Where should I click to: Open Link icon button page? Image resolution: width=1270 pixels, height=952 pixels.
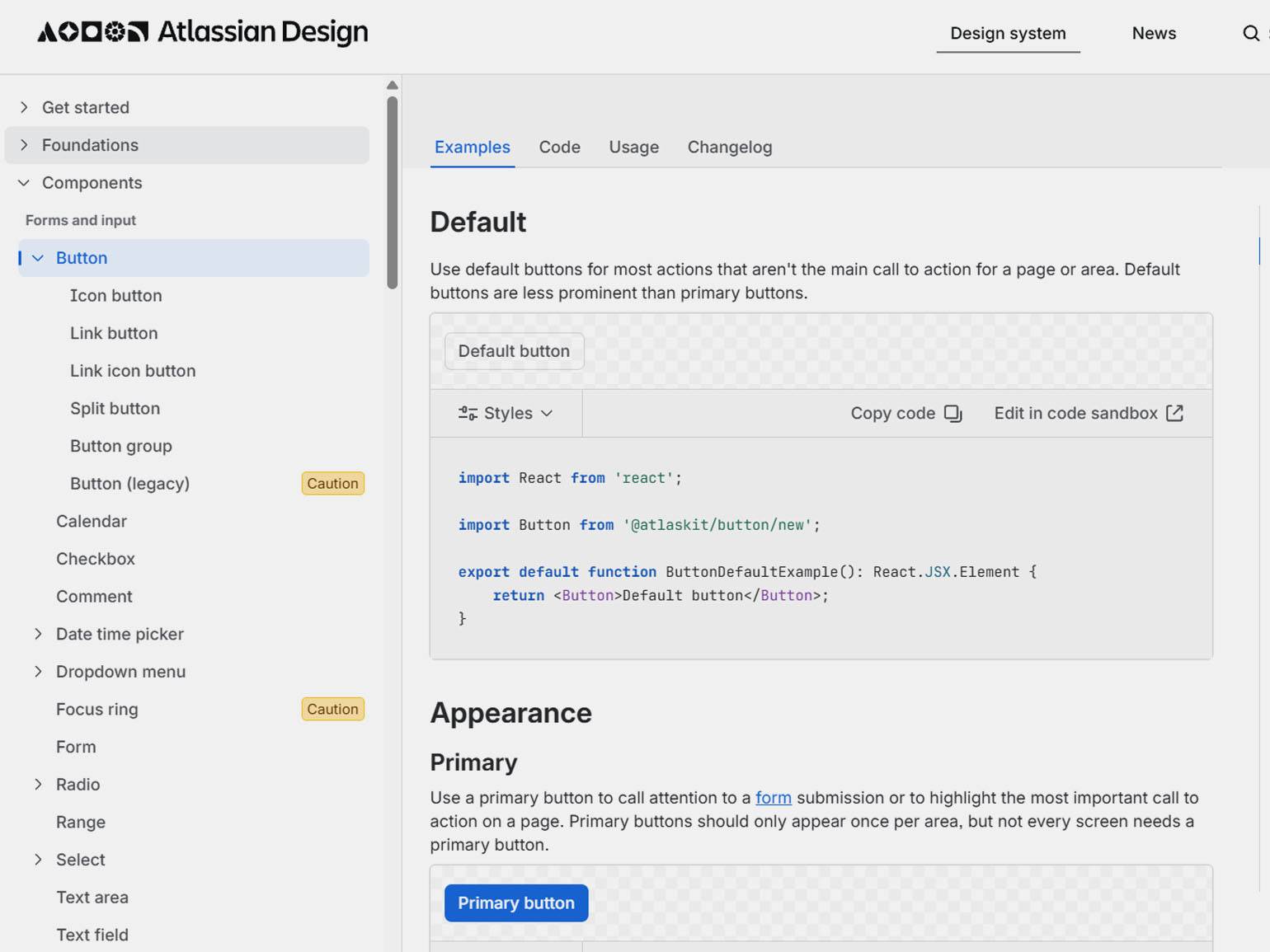tap(133, 371)
